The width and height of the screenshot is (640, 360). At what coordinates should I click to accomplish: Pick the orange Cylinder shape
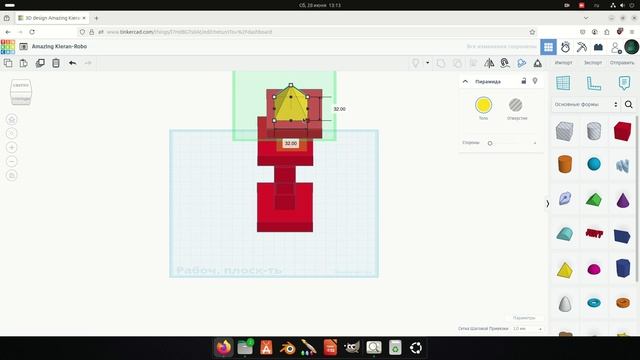pyautogui.click(x=565, y=164)
